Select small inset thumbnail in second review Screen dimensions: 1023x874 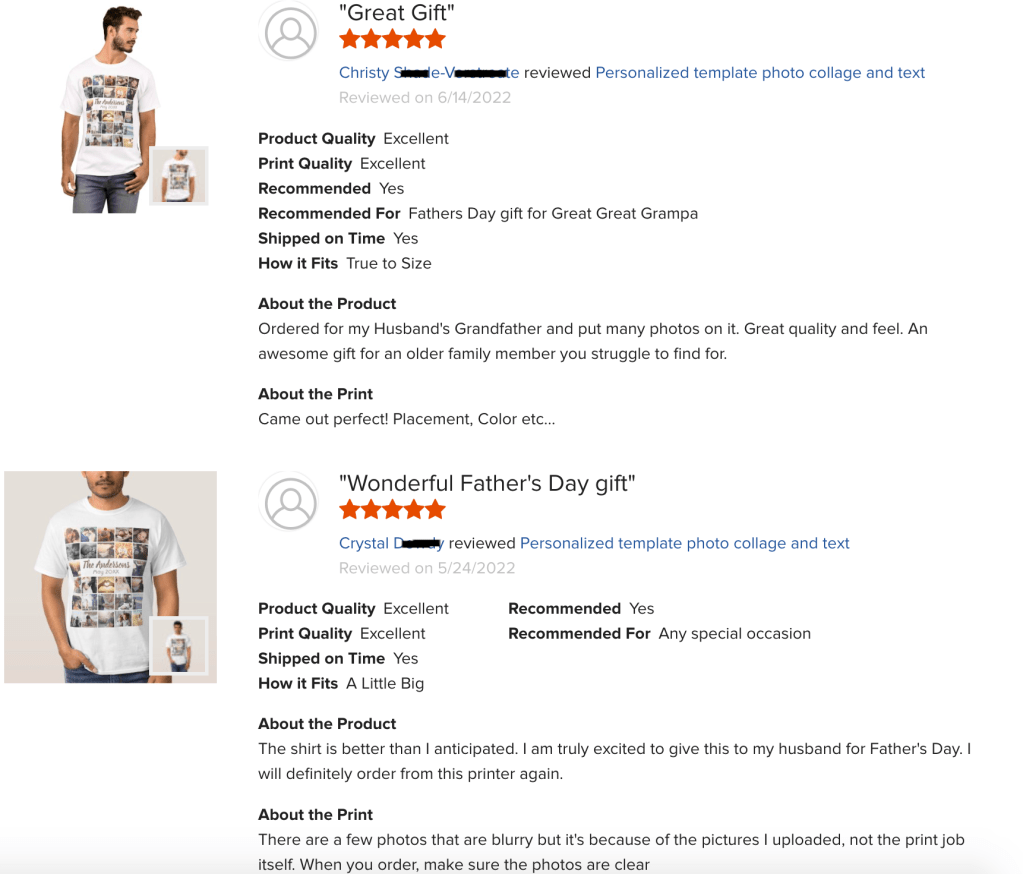coord(178,645)
